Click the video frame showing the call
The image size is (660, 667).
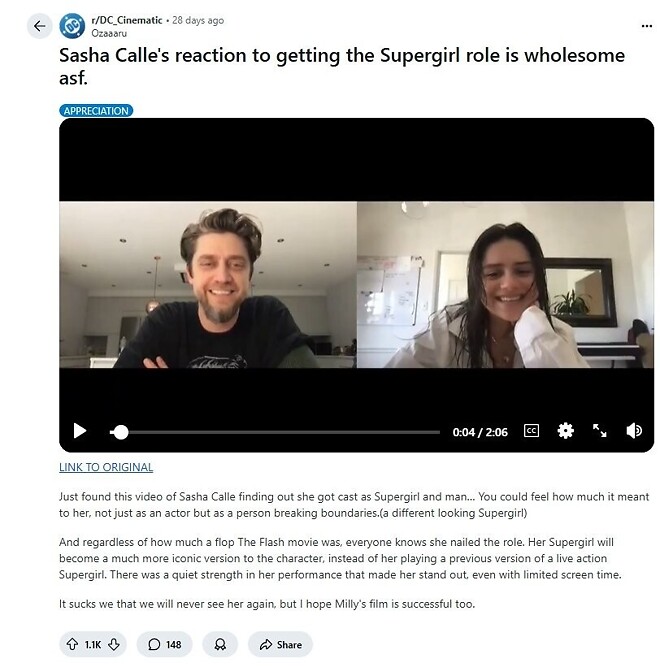coord(356,284)
